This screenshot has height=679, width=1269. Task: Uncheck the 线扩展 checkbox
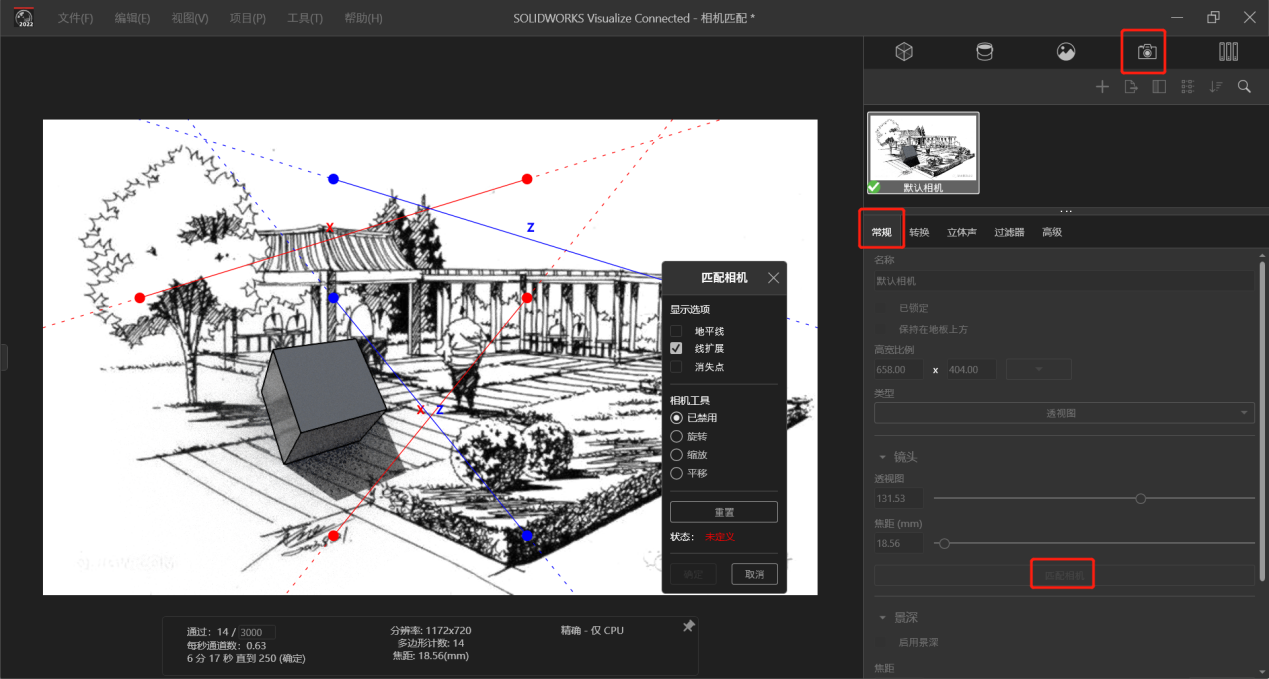(x=677, y=349)
